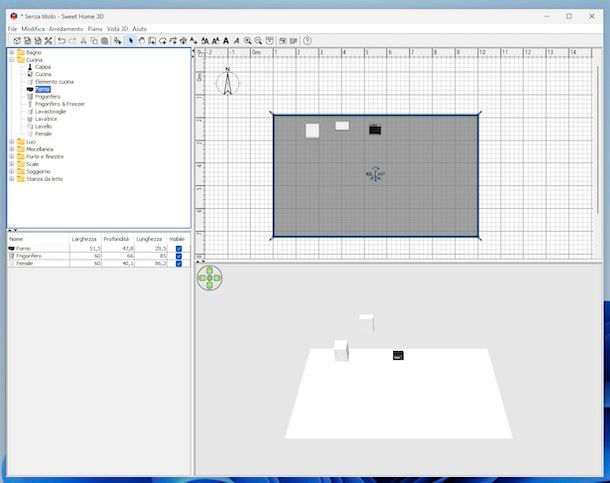Click the Copy toolbar icon

94,40
